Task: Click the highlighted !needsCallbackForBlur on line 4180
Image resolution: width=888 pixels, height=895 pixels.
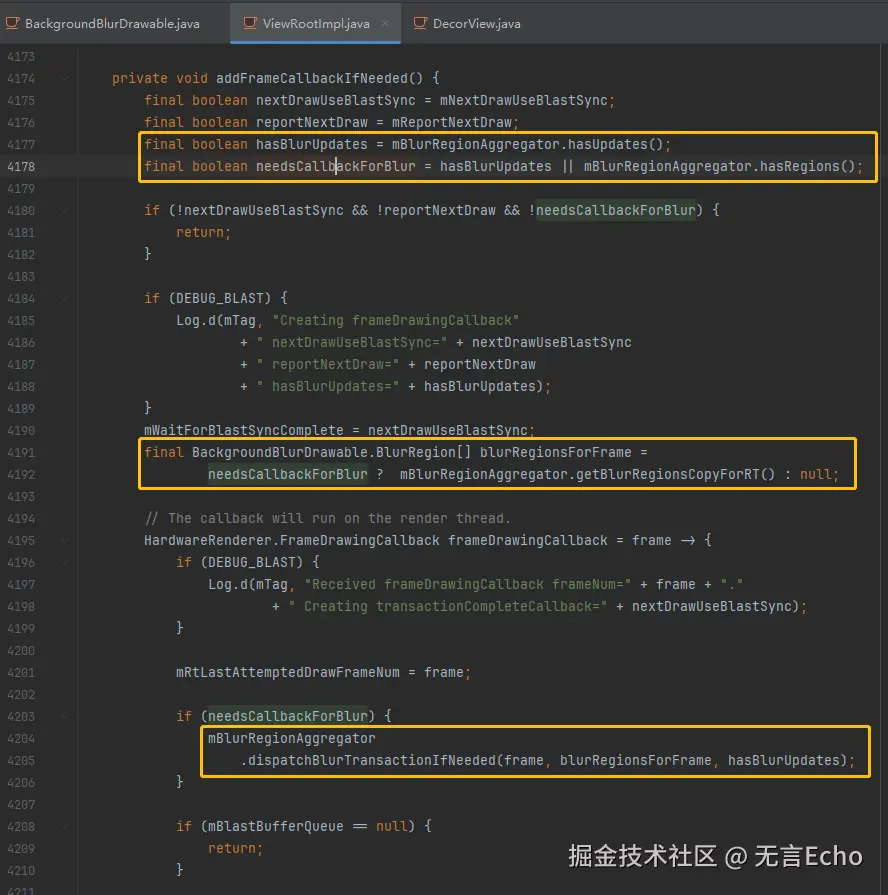Action: [612, 211]
